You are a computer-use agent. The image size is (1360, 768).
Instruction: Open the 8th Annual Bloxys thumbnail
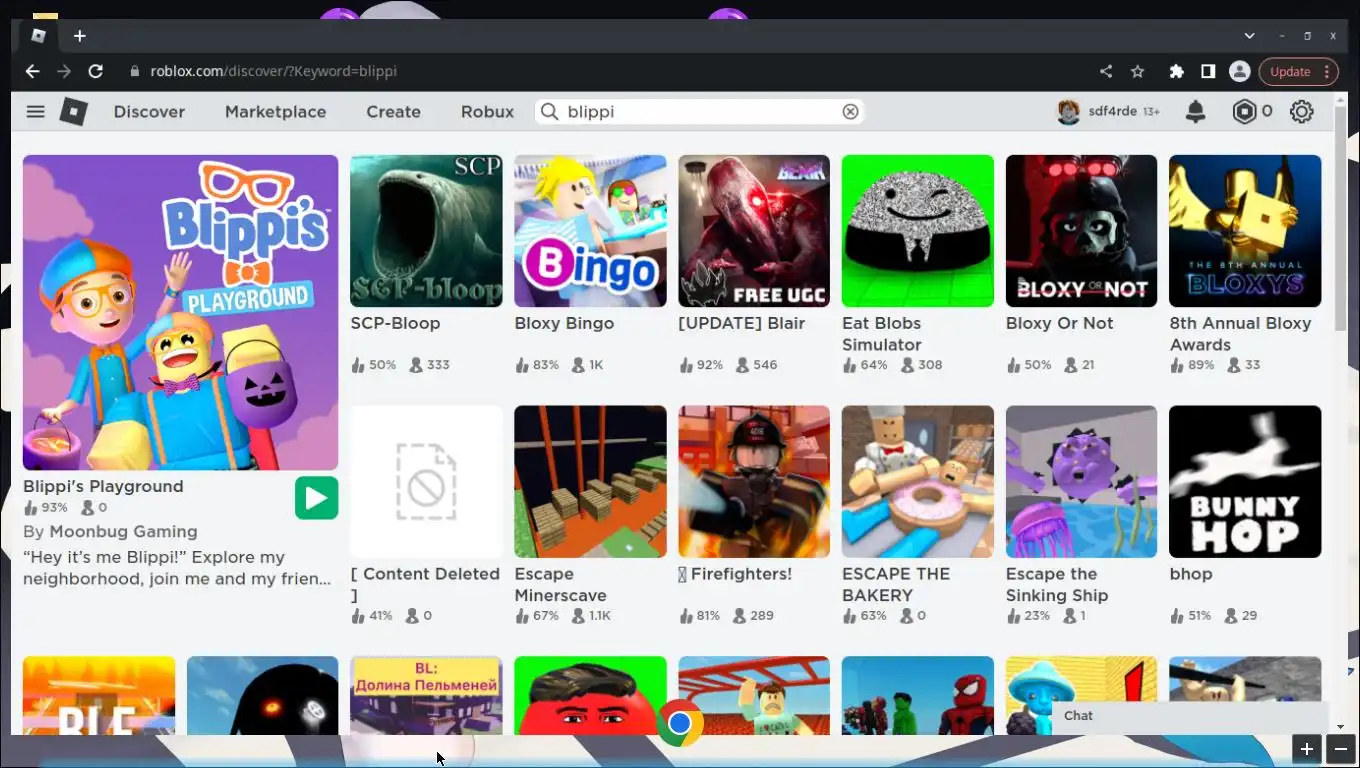click(1245, 231)
